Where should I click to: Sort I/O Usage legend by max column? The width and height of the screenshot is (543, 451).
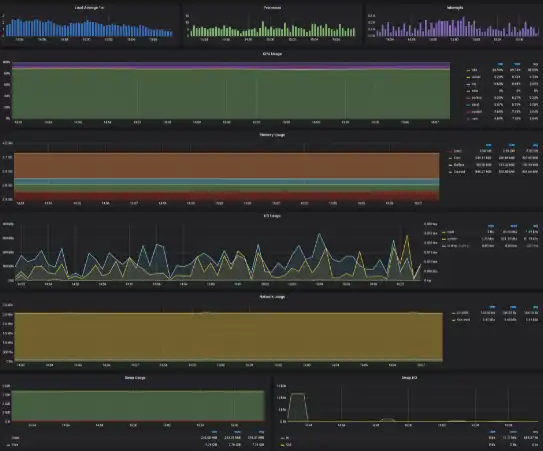[514, 226]
